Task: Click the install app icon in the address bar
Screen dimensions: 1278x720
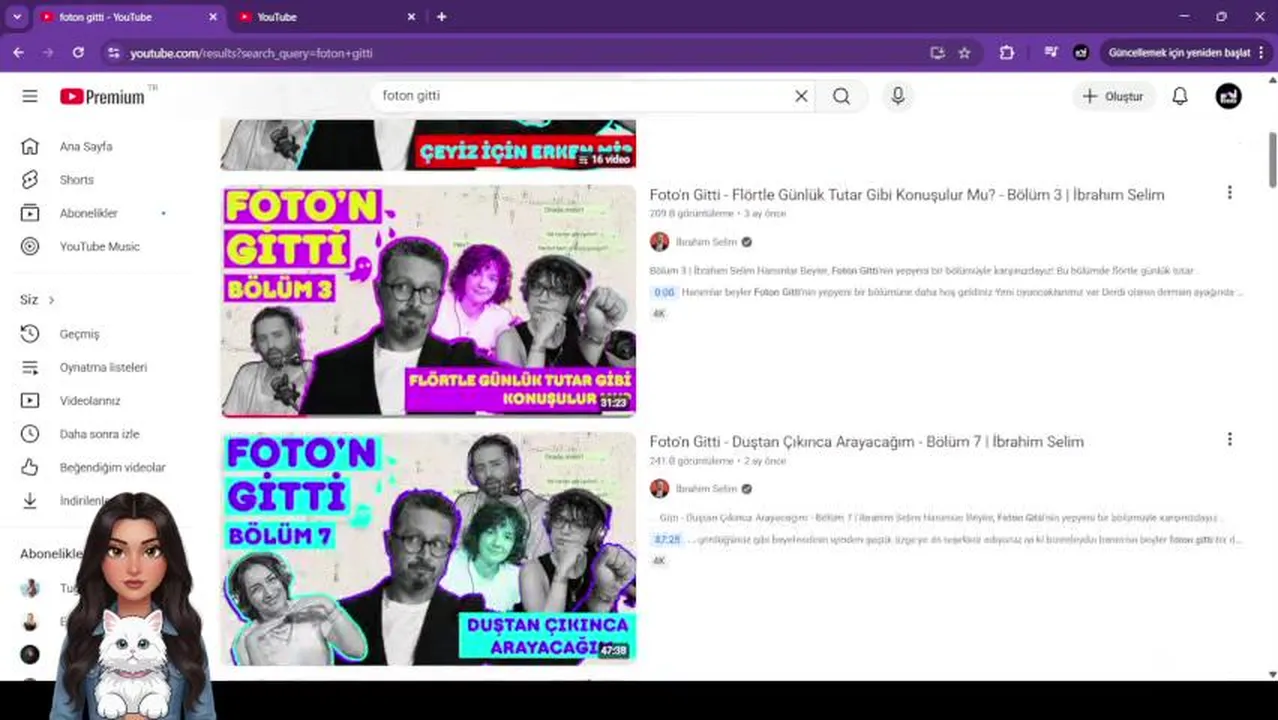Action: tap(937, 53)
